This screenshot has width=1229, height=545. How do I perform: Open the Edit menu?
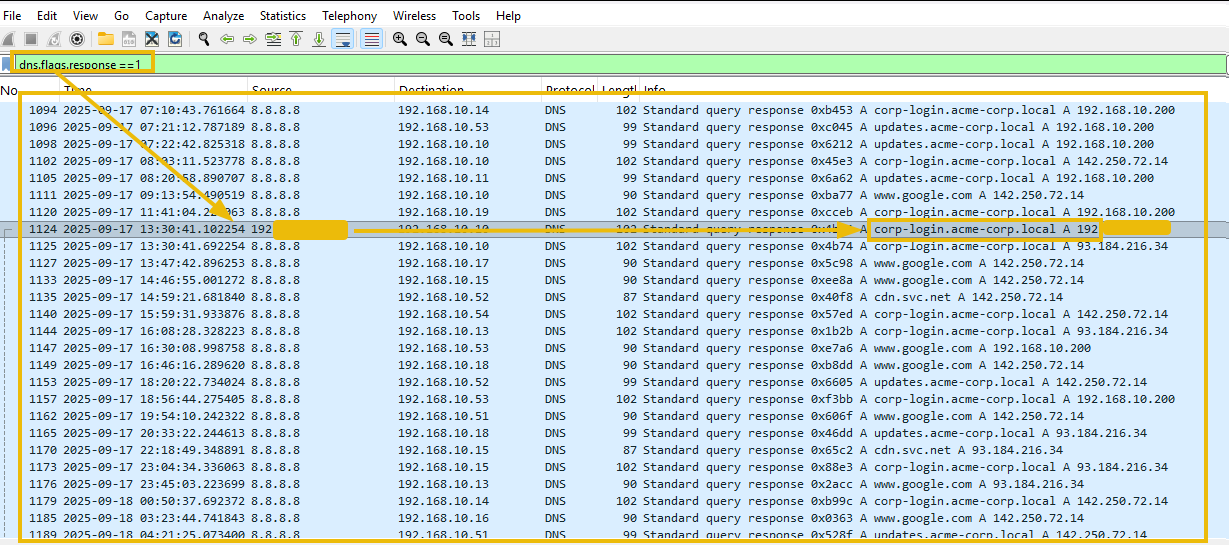click(47, 16)
